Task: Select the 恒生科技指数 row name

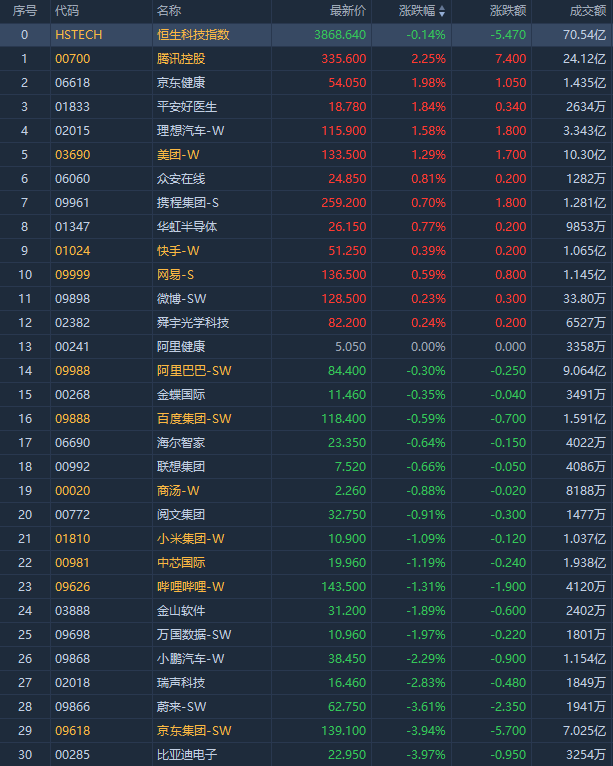Action: click(x=193, y=35)
